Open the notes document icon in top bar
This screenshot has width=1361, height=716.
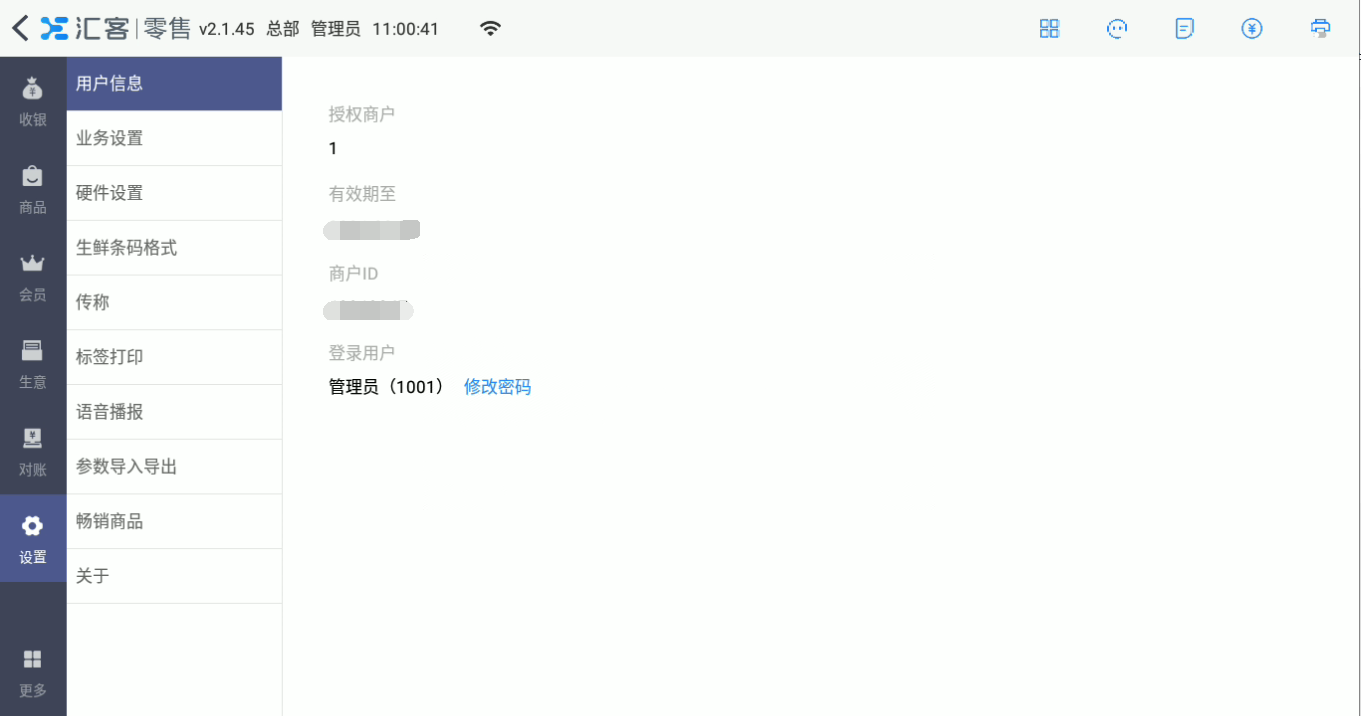tap(1185, 29)
